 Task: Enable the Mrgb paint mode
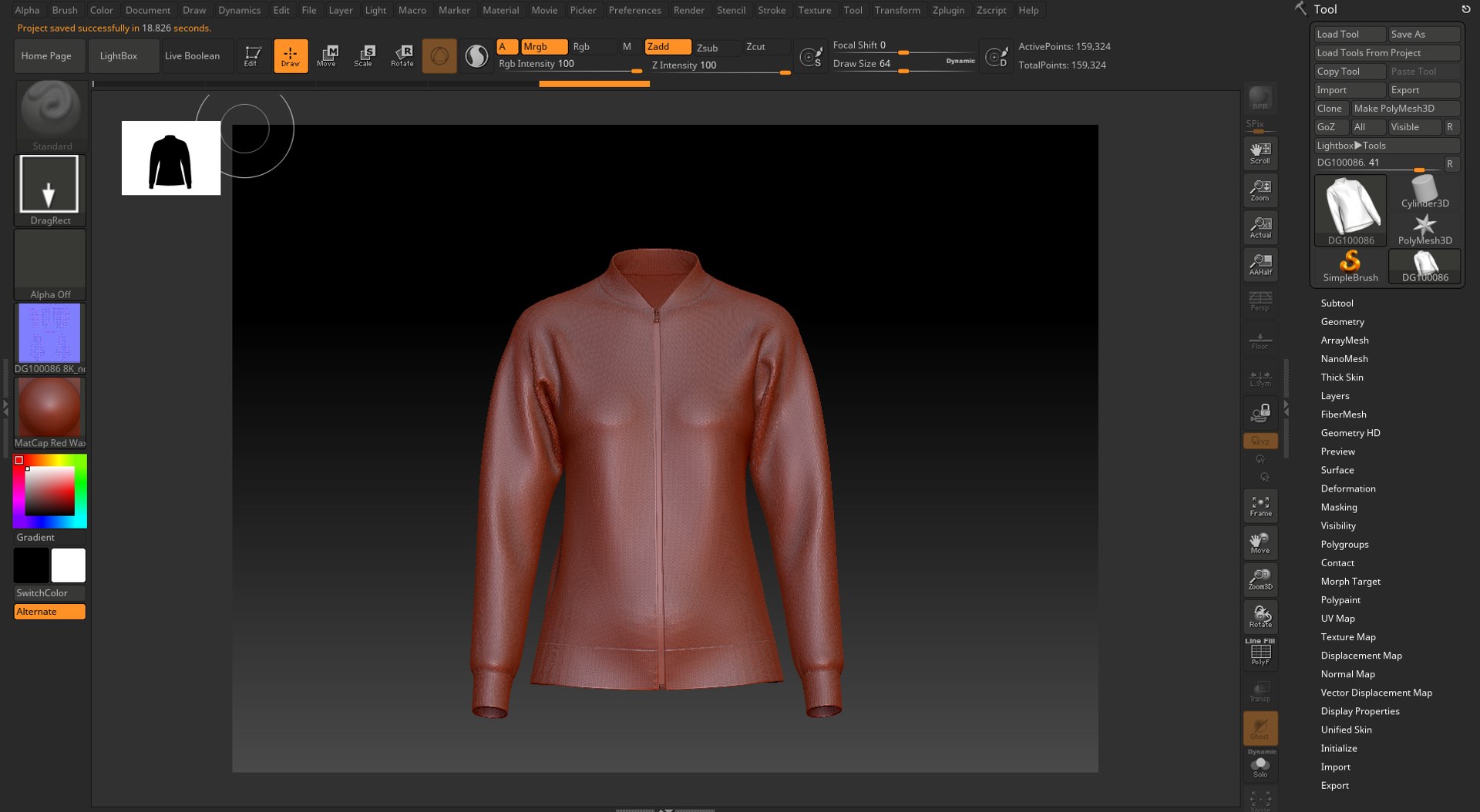tap(543, 47)
